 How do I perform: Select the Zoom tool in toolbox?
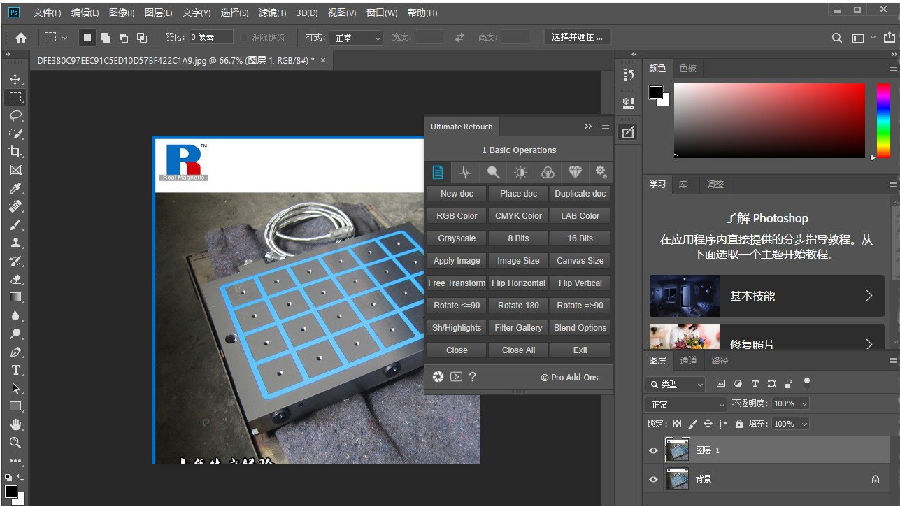coord(15,442)
